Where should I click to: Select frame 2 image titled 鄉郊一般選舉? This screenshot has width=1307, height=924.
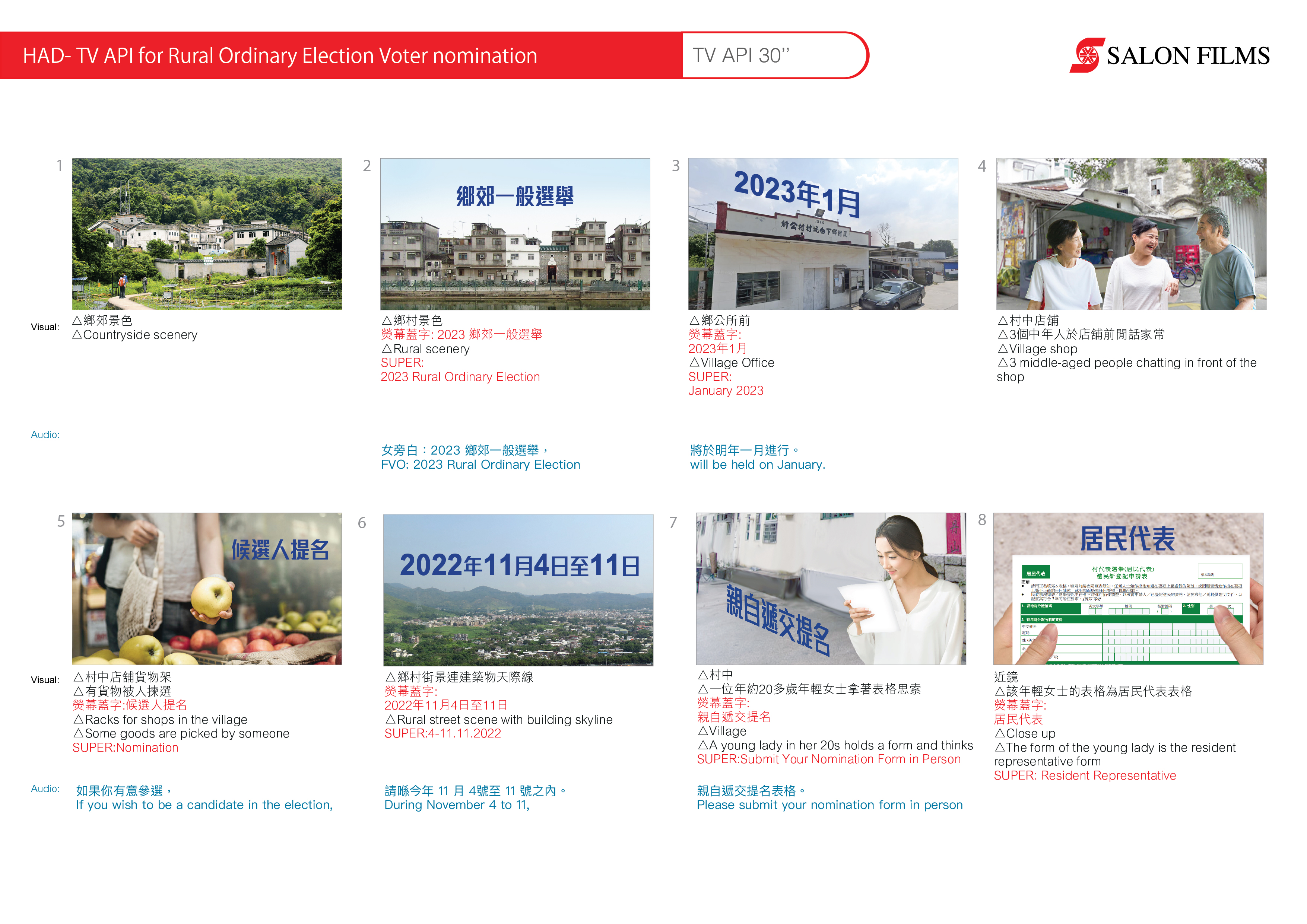click(x=515, y=234)
